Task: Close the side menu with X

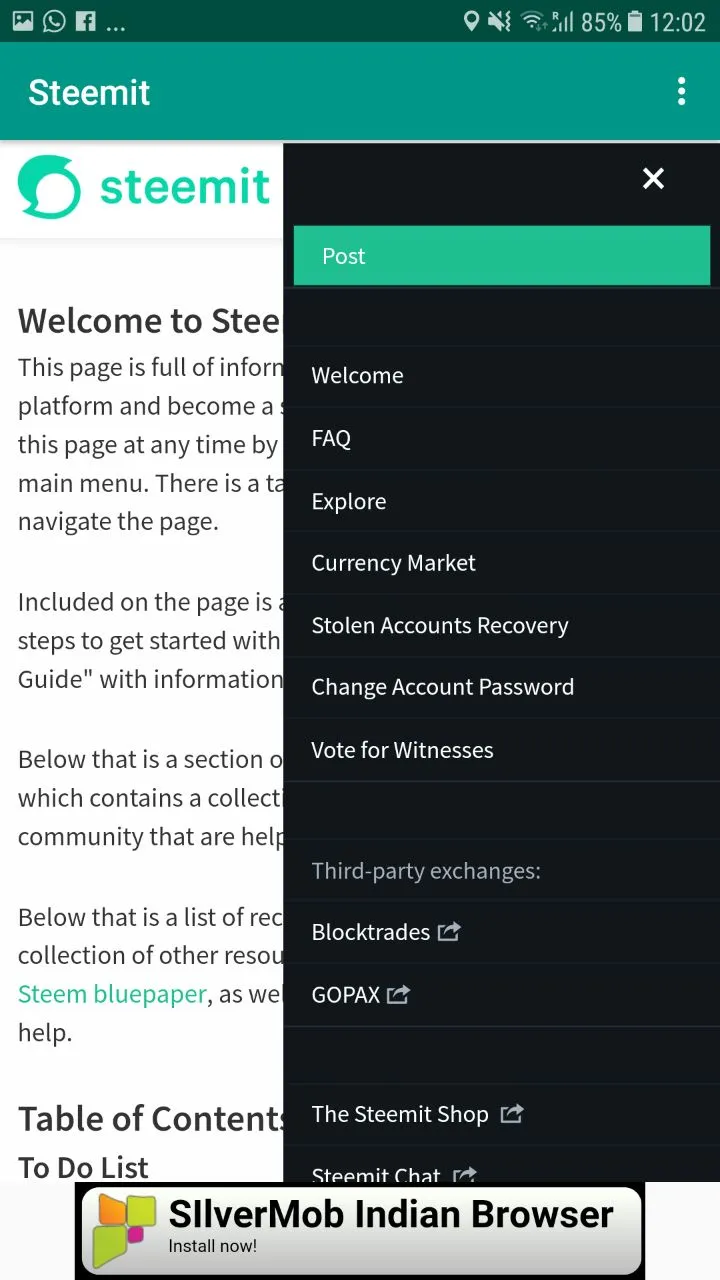Action: pyautogui.click(x=653, y=178)
